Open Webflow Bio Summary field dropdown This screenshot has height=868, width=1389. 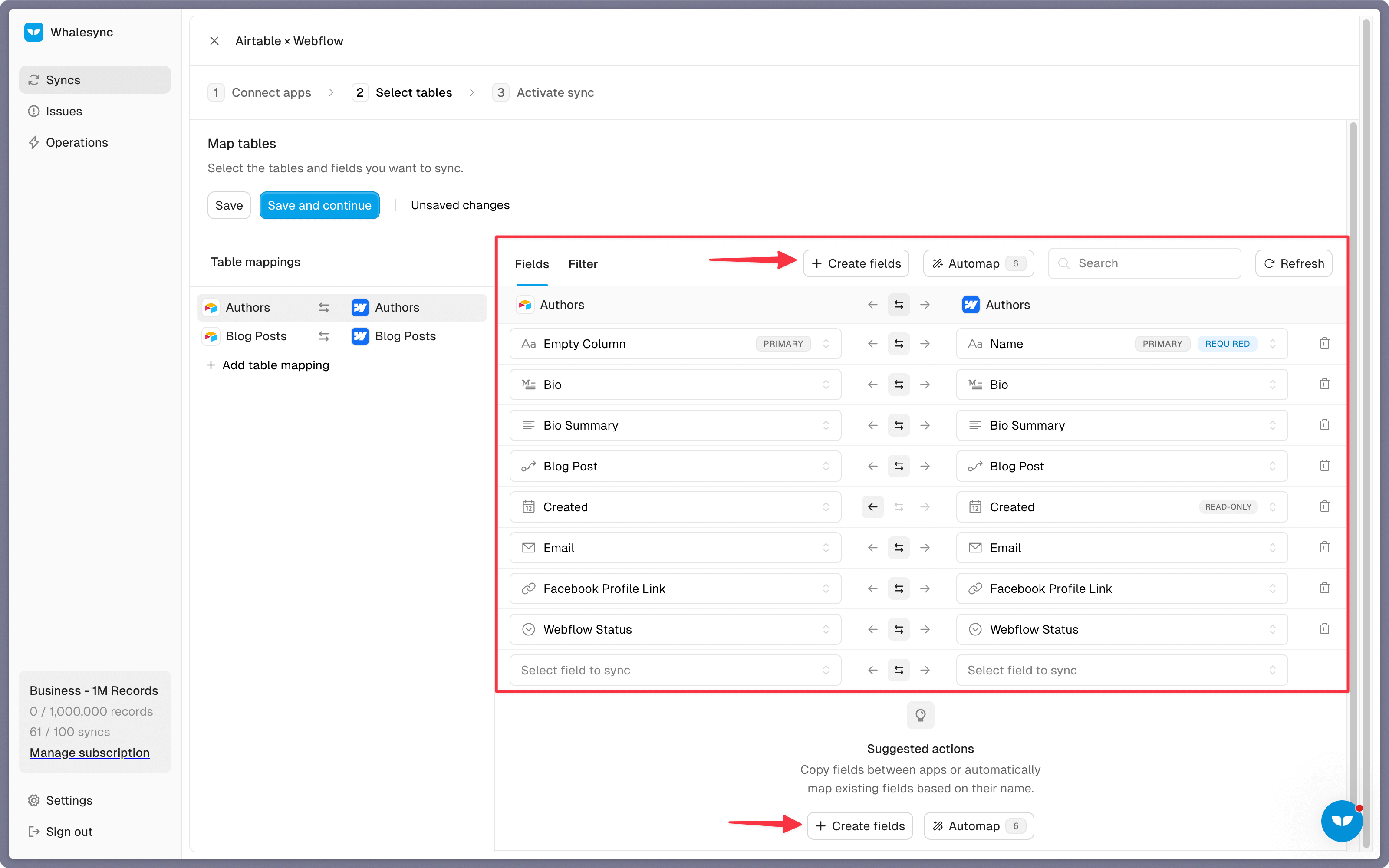(x=1122, y=425)
